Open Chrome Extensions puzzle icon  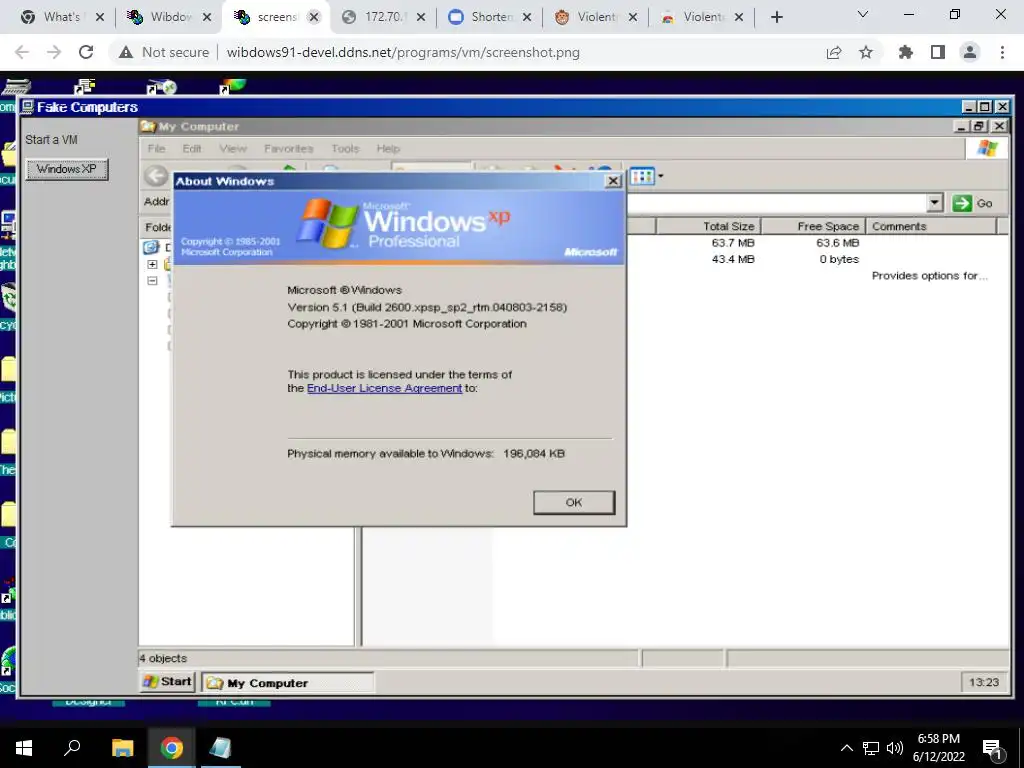tap(906, 52)
